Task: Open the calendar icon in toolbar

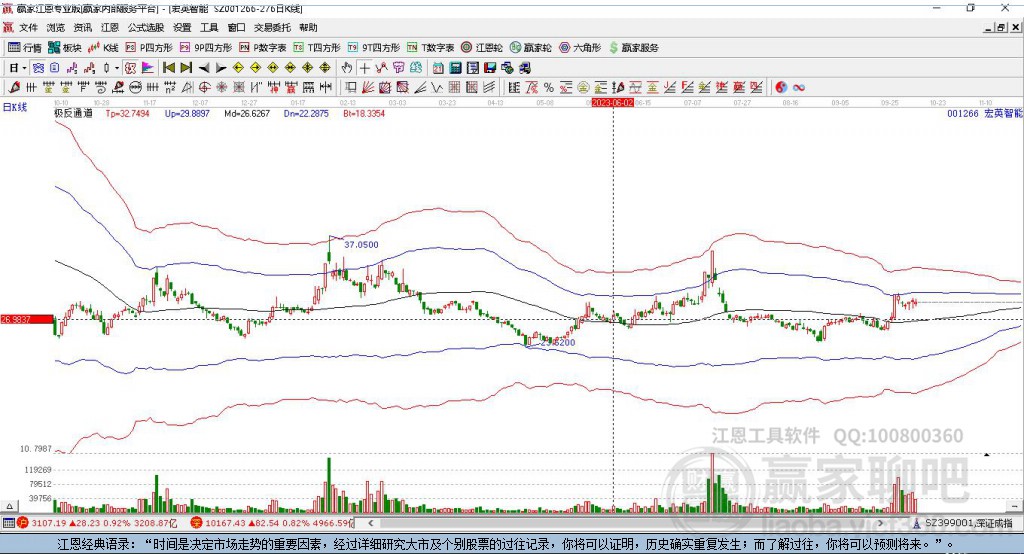Action: (x=438, y=68)
